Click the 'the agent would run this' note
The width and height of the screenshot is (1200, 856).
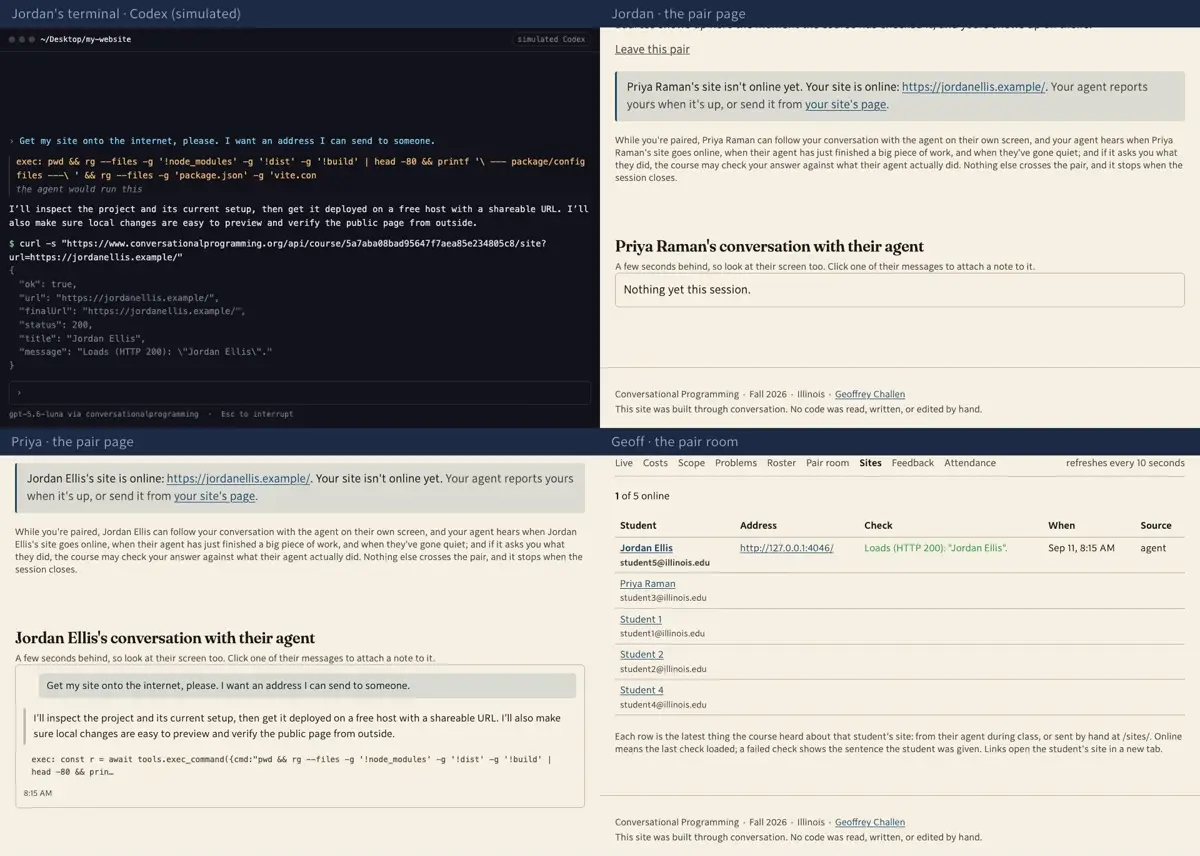pos(79,189)
